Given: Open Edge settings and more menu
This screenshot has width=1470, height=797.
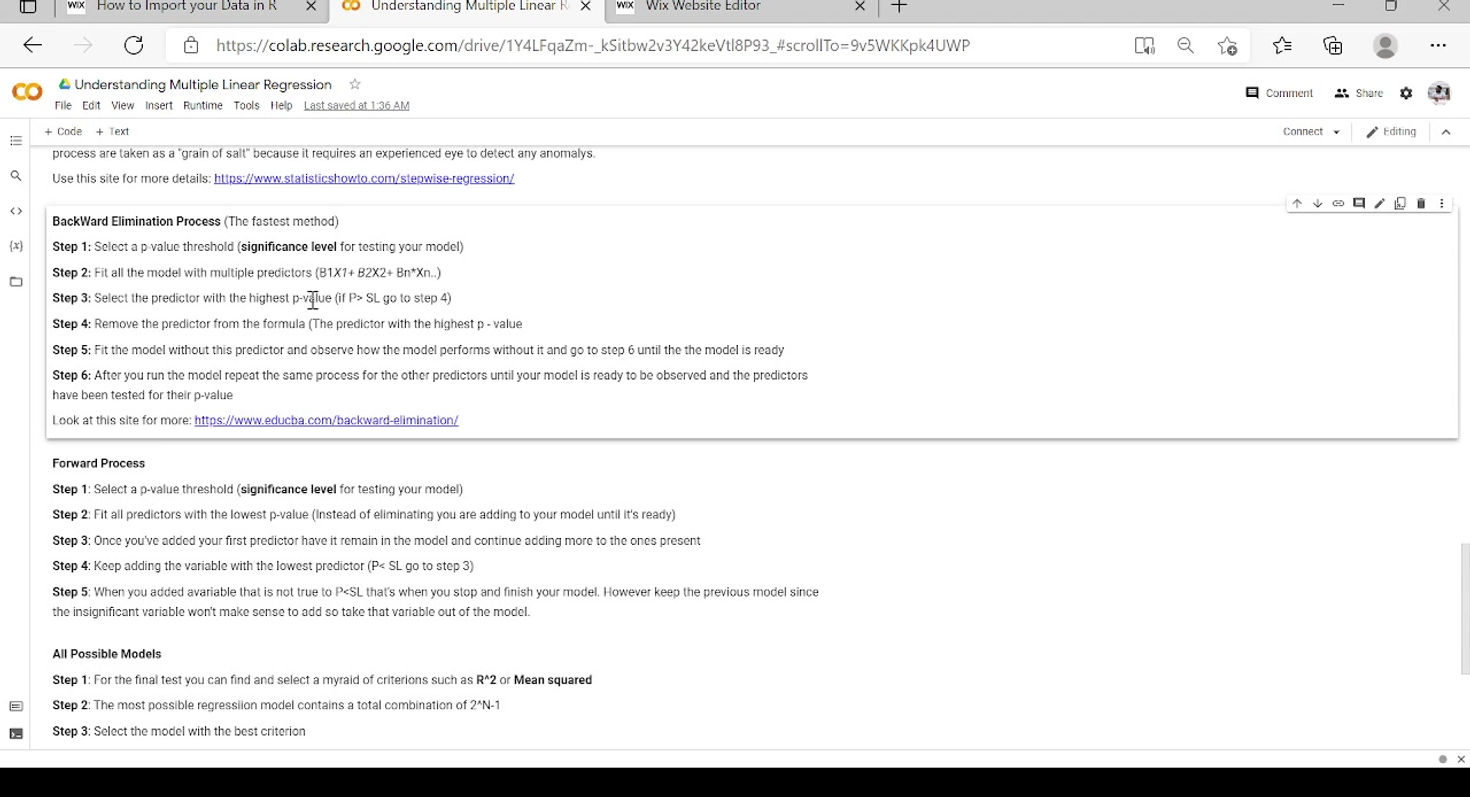Looking at the screenshot, I should [1438, 45].
